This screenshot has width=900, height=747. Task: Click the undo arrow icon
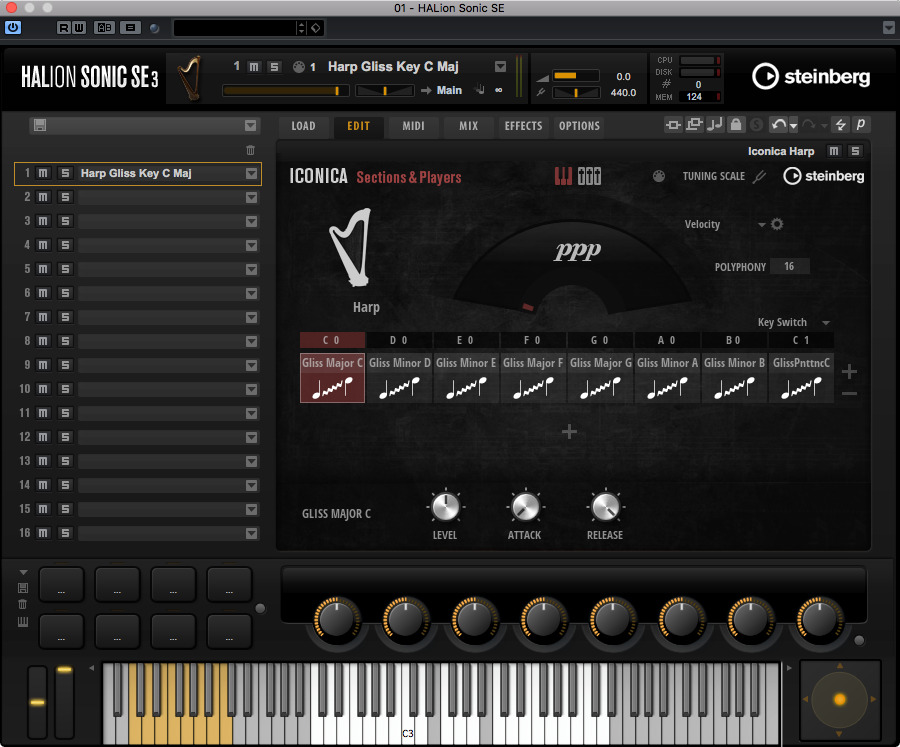click(778, 125)
